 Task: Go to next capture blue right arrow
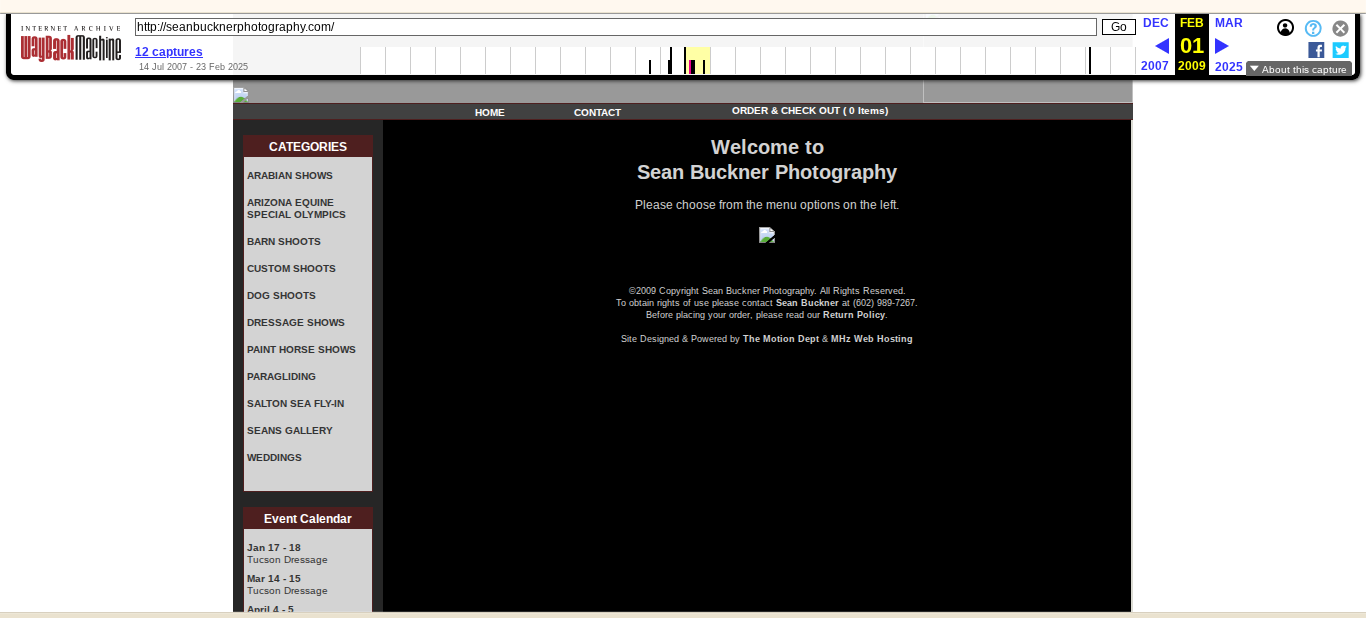(1221, 46)
